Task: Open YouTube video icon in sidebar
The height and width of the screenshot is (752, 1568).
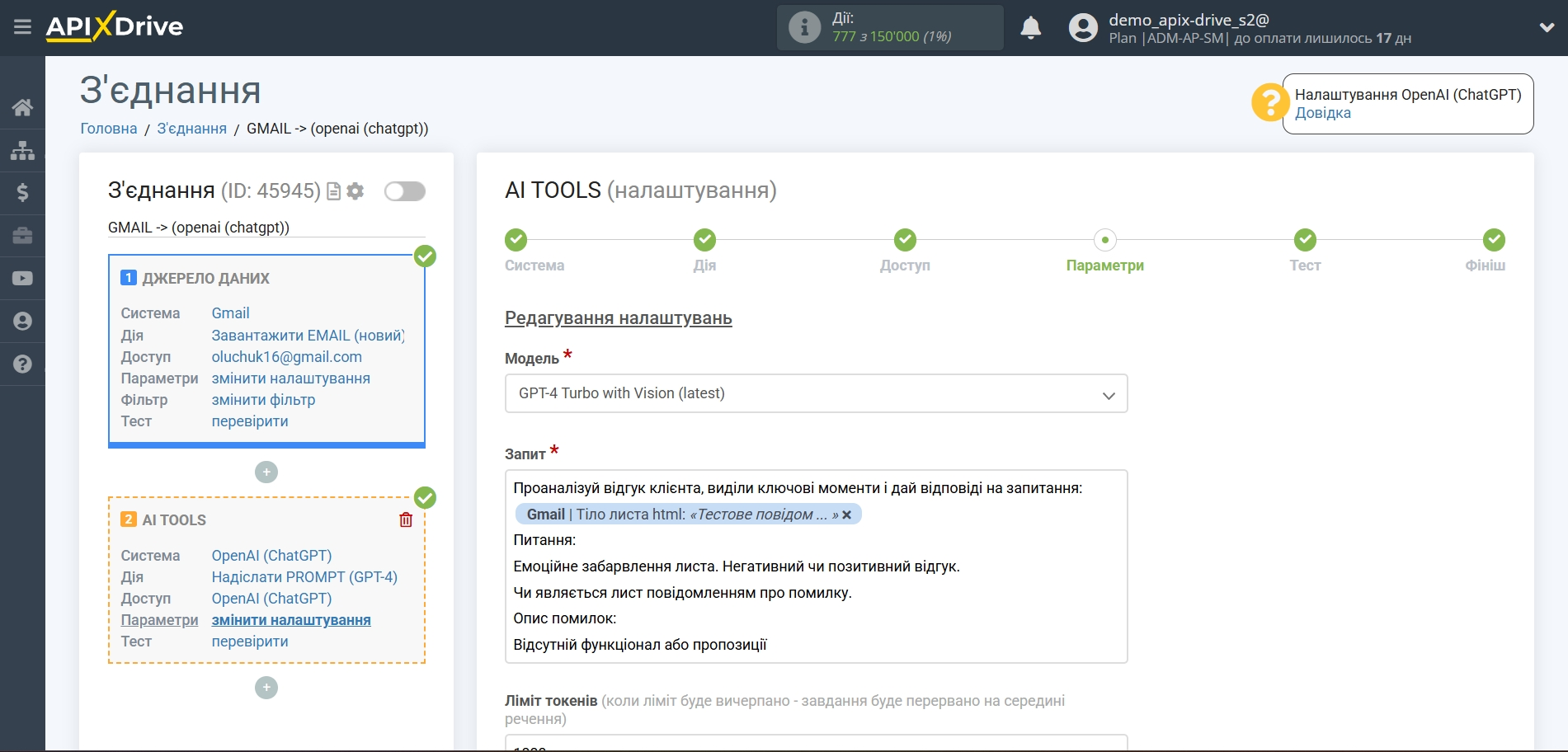Action: tap(22, 279)
